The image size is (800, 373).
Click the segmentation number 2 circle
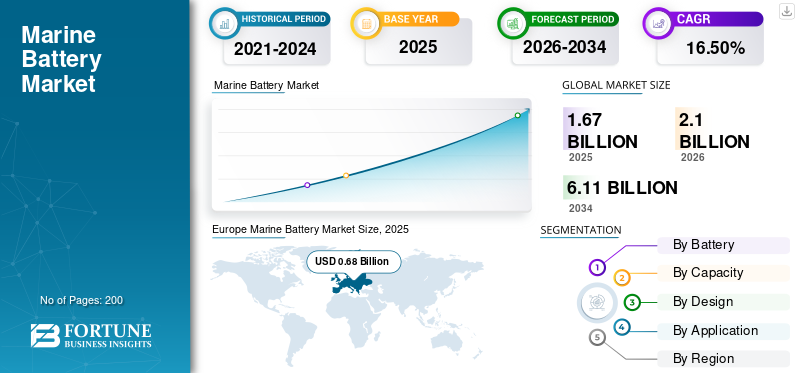click(622, 278)
